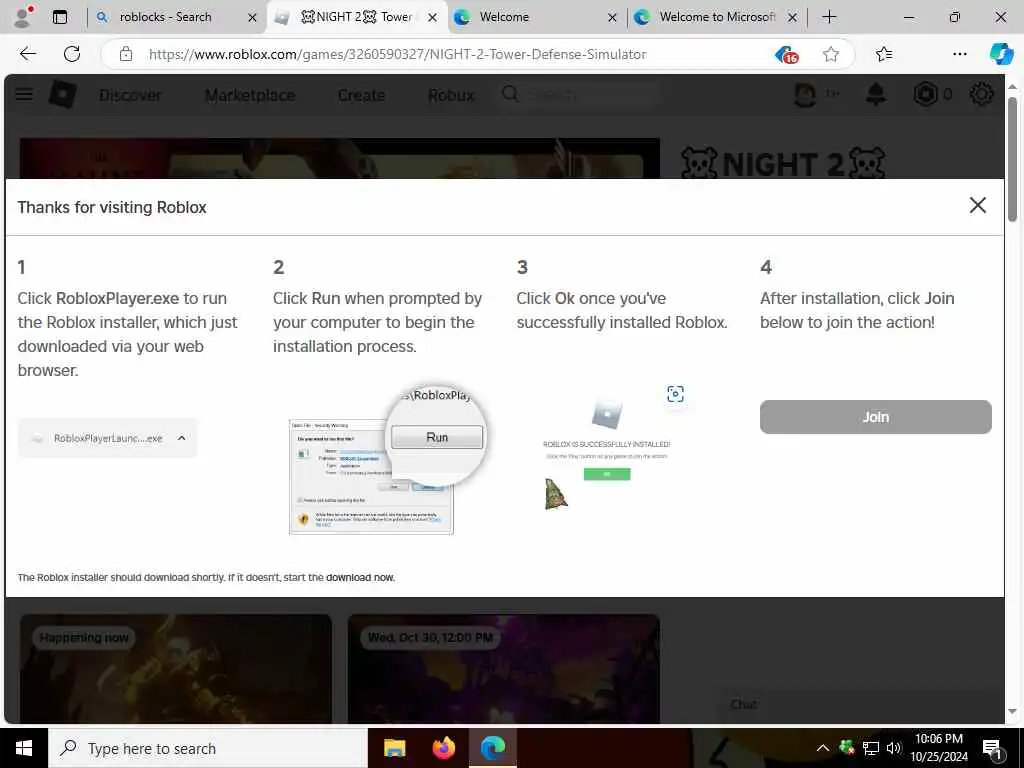The height and width of the screenshot is (768, 1024).
Task: Open the Marketplace page
Action: pyautogui.click(x=250, y=95)
